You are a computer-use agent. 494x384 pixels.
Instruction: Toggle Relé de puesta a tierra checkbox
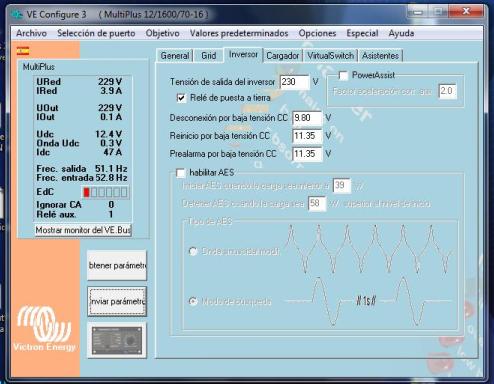click(181, 98)
